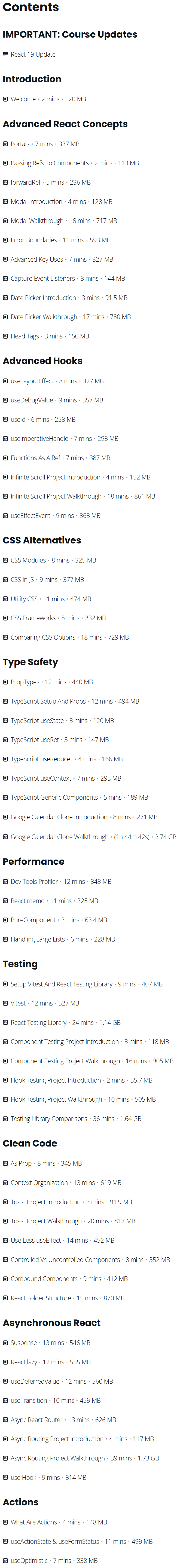Screen dimensions: 186x1568
Task: Click the video icon beside Suspense lesson
Action: (x=5, y=1343)
